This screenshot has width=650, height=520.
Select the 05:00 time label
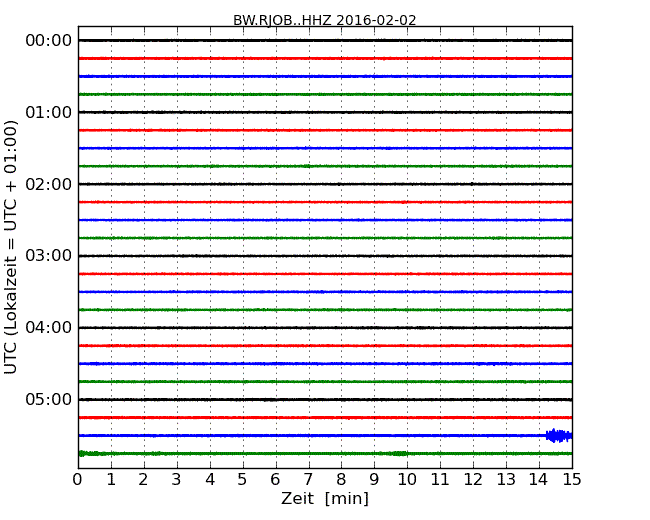49,399
